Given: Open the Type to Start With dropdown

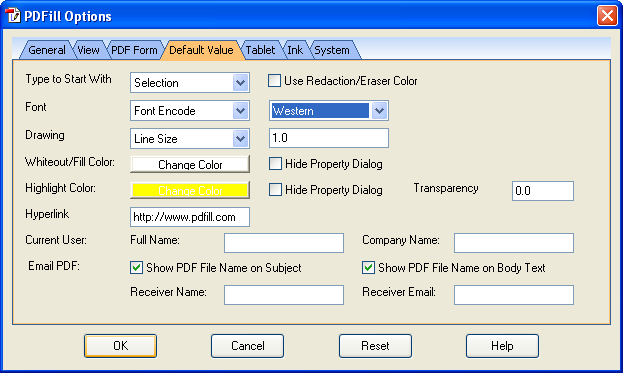Looking at the screenshot, I should point(190,83).
